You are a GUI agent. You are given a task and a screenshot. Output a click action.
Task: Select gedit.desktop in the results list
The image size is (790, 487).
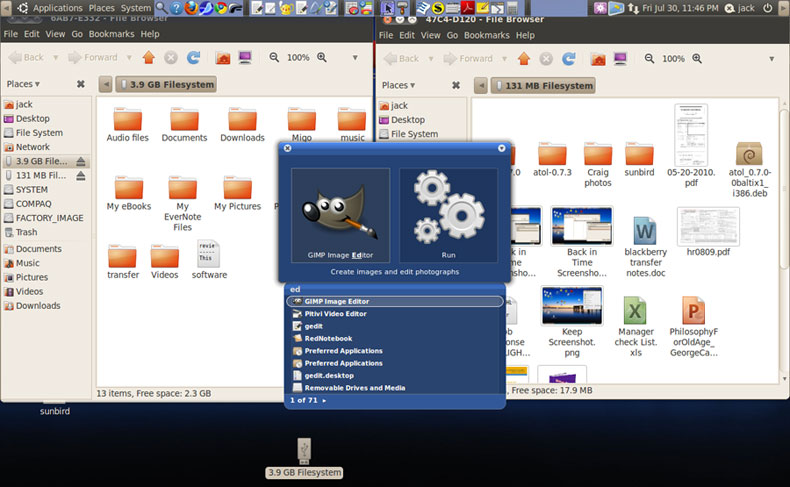point(395,376)
